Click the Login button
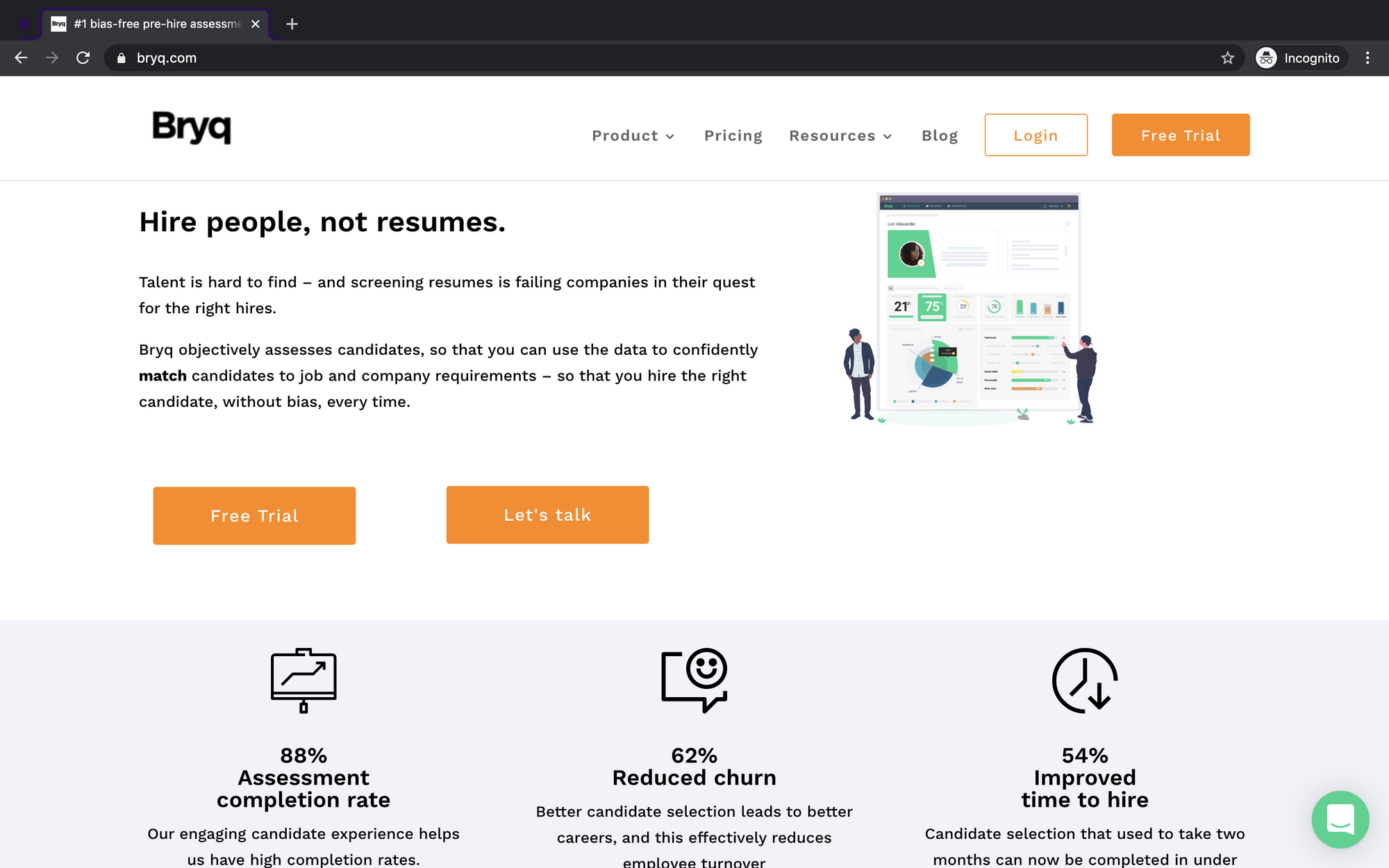Screen dimensions: 1389x868 (1036, 135)
